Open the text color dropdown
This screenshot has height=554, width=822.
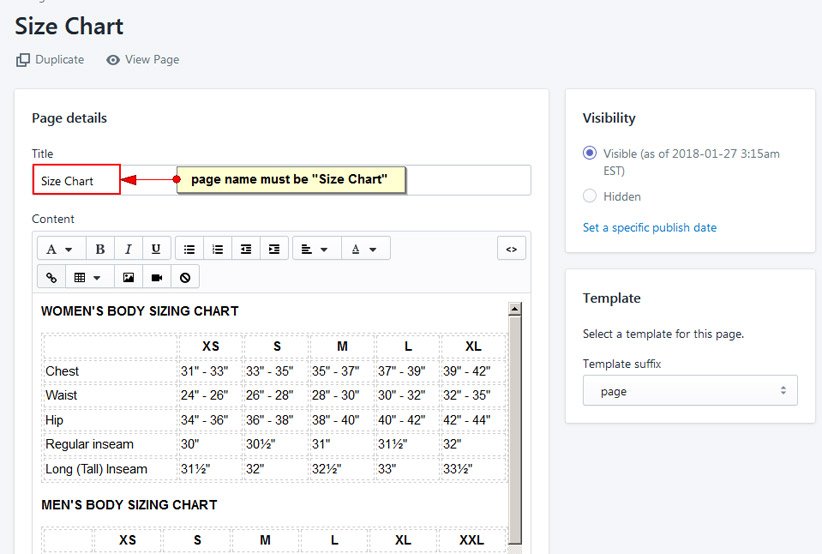pyautogui.click(x=365, y=249)
